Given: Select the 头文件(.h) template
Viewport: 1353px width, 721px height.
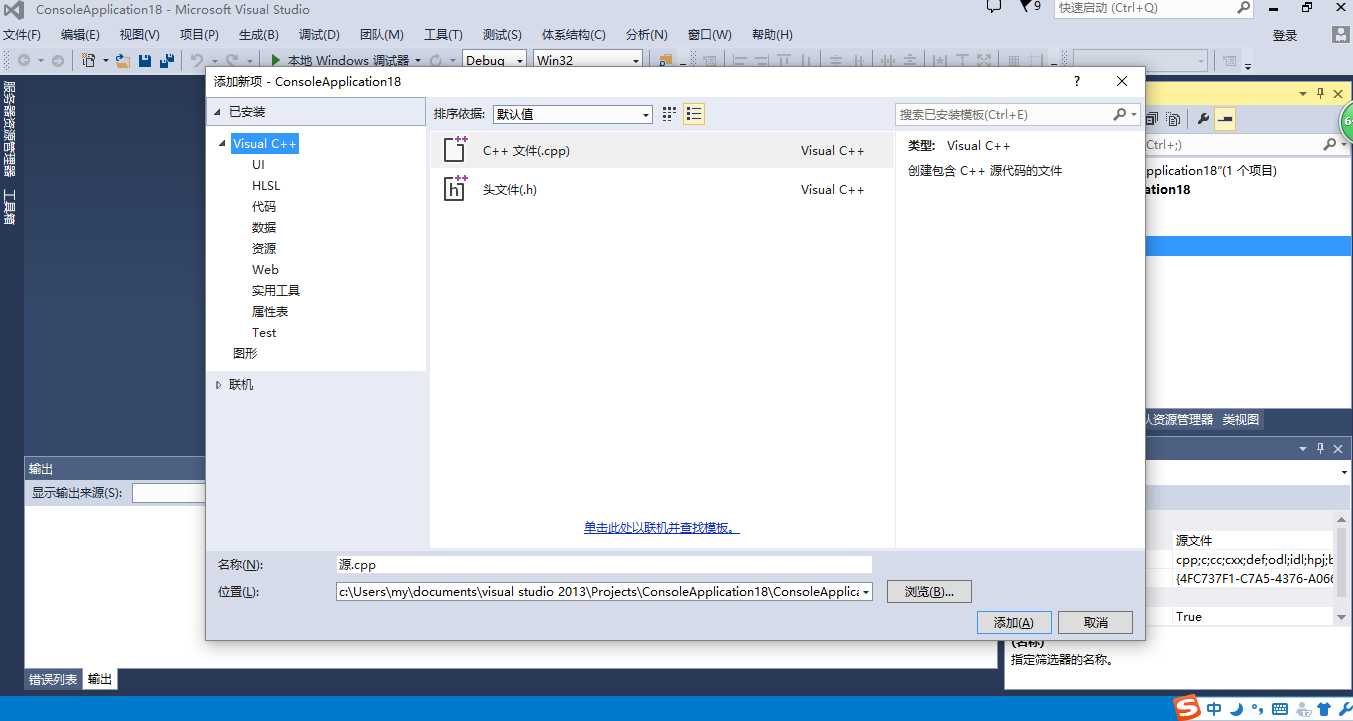Looking at the screenshot, I should pyautogui.click(x=662, y=189).
